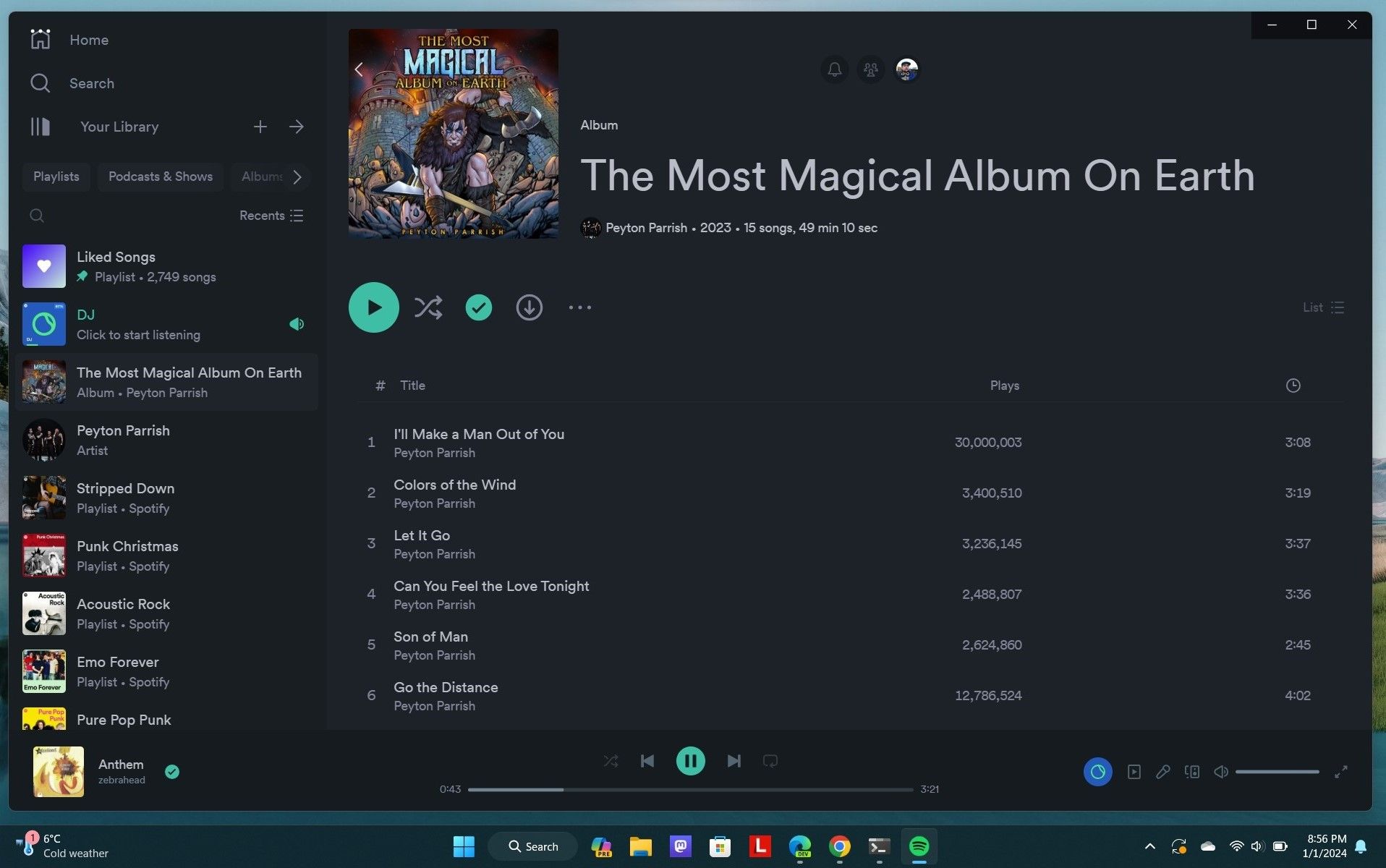1386x868 pixels.
Task: Mark Anthem as liked in now playing bar
Action: (172, 772)
